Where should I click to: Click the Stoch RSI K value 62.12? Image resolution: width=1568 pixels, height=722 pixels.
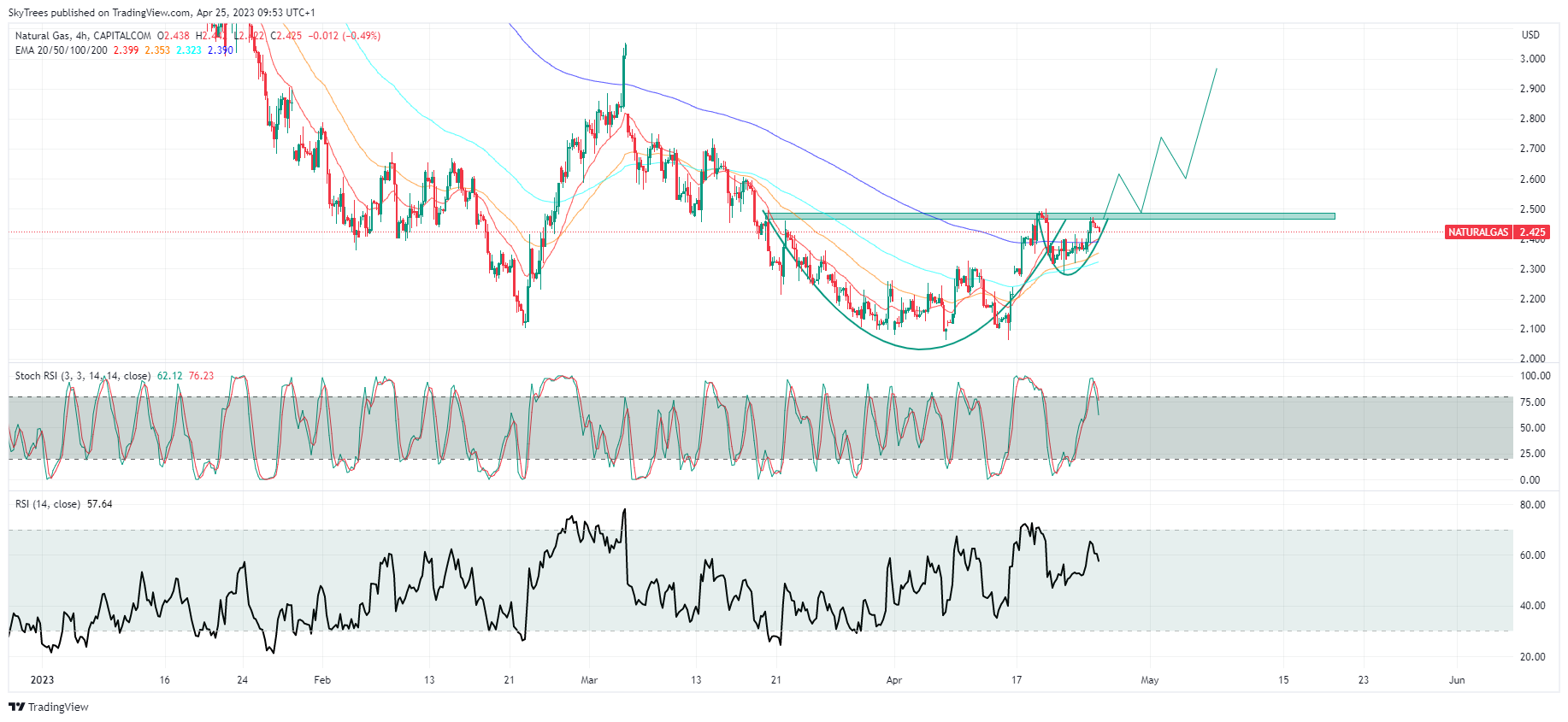point(169,376)
